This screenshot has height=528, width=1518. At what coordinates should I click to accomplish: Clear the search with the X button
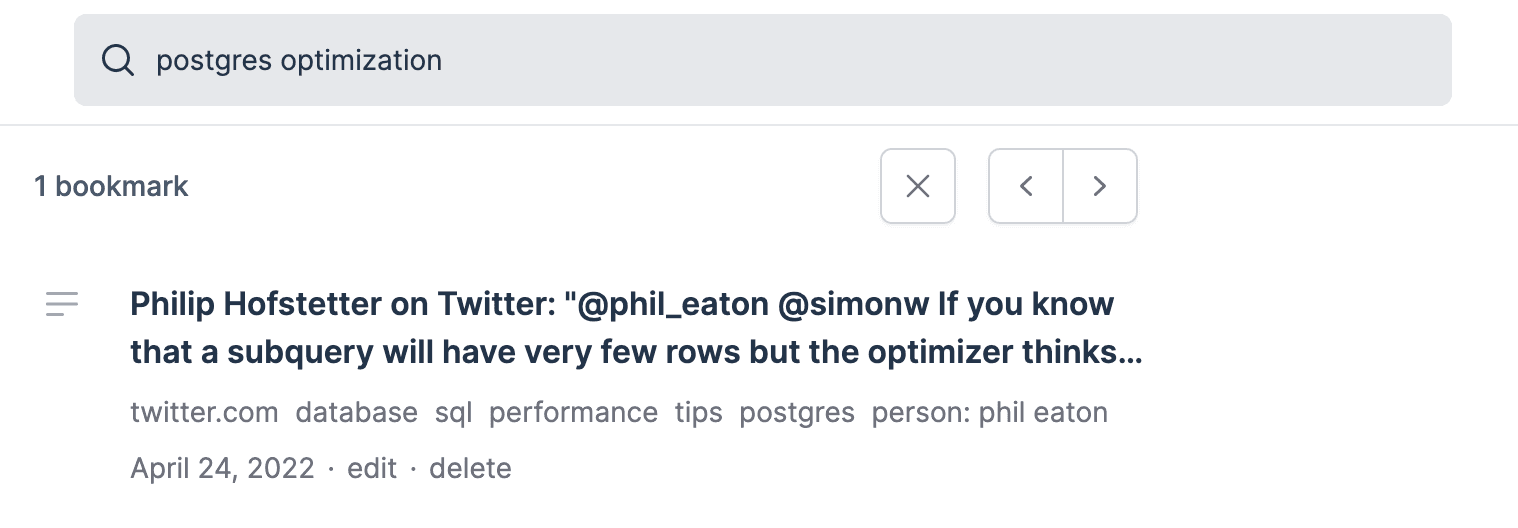pos(917,186)
